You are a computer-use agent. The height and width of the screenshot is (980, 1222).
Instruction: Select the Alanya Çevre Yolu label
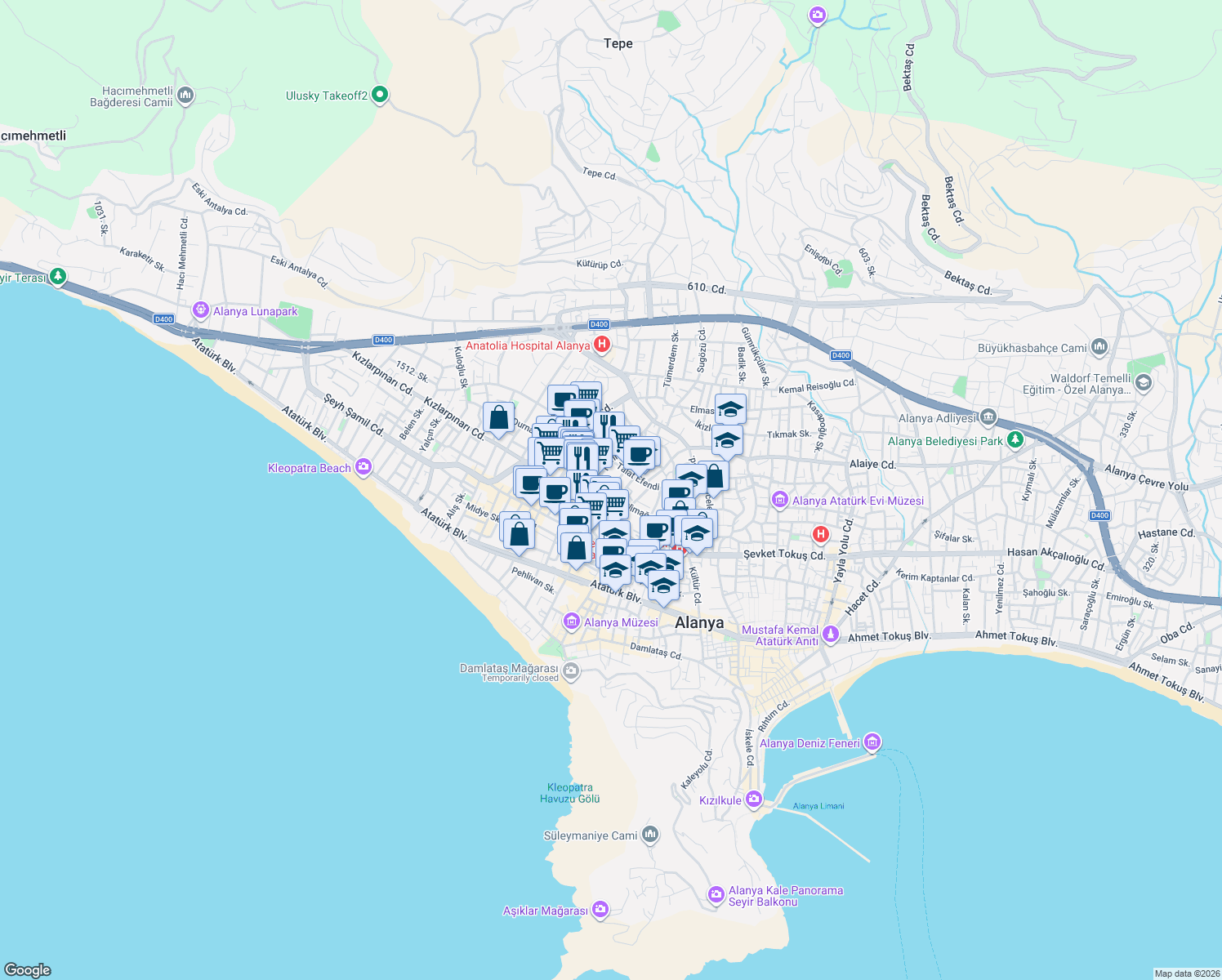pos(1147,477)
